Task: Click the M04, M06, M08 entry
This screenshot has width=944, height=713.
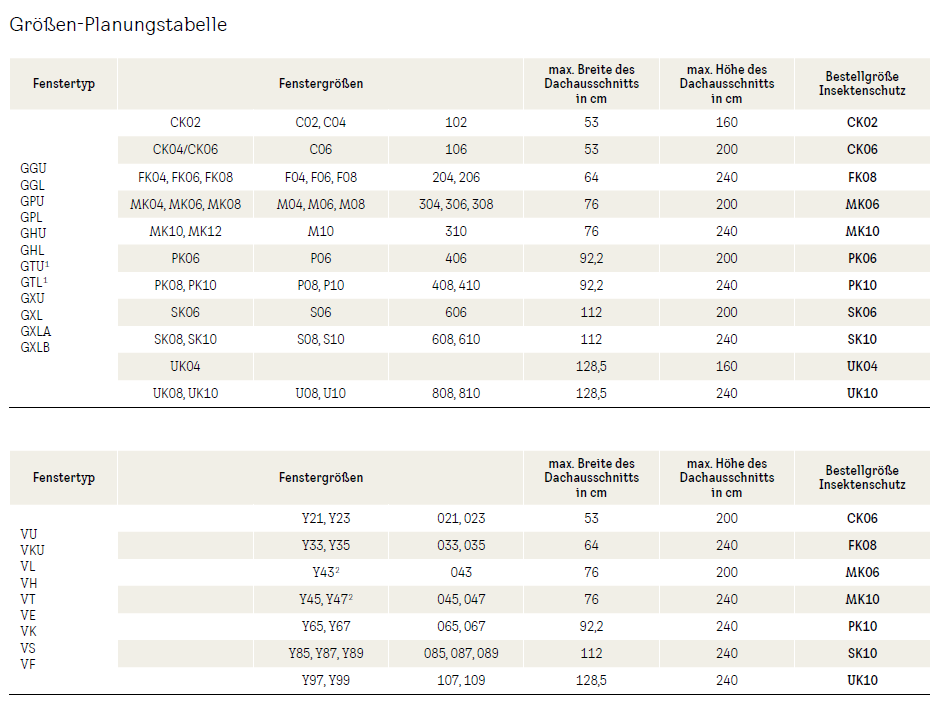Action: tap(321, 204)
